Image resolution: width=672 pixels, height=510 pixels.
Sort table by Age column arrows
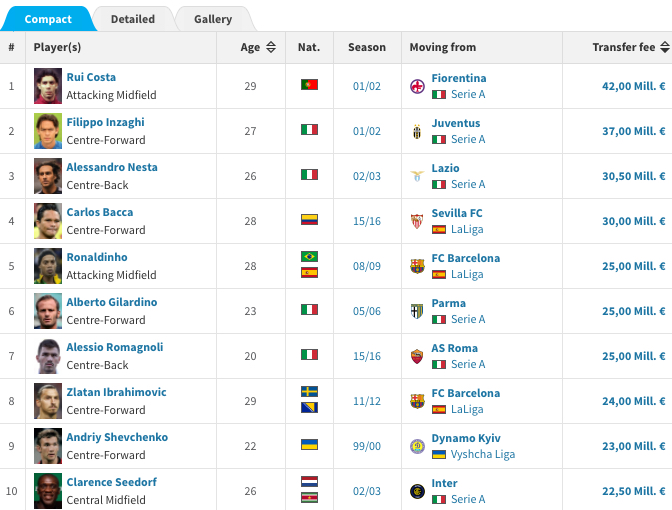point(271,47)
